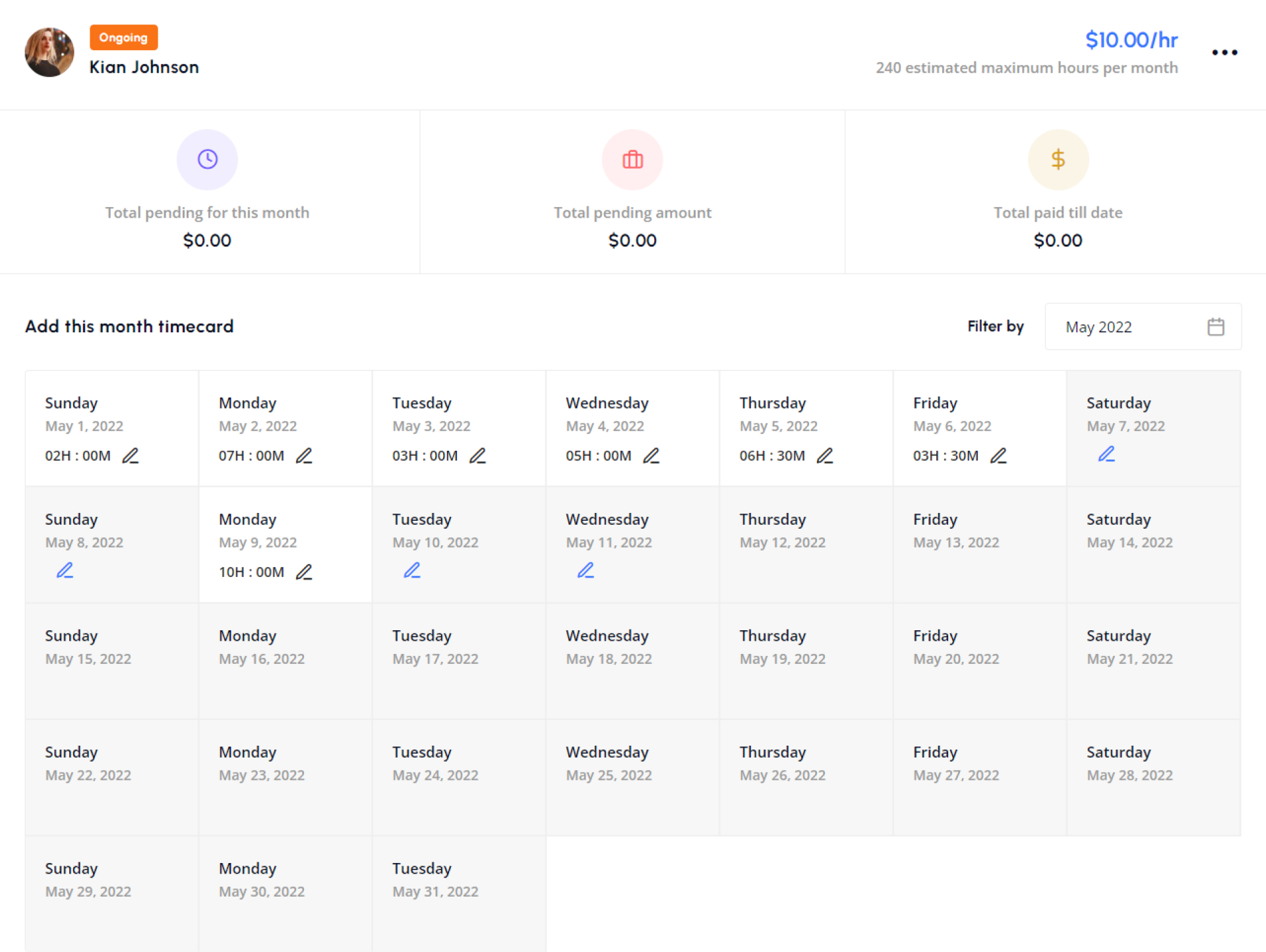Edit hours for Sunday May 1
The width and height of the screenshot is (1266, 952).
coord(131,456)
